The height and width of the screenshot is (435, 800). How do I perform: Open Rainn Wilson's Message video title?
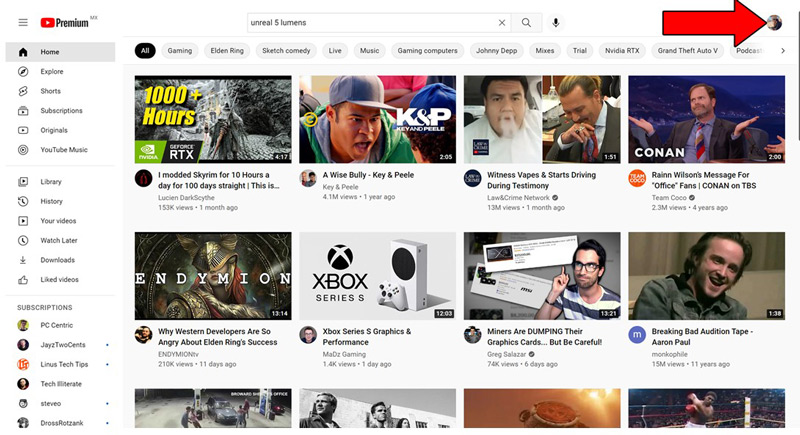coord(704,180)
